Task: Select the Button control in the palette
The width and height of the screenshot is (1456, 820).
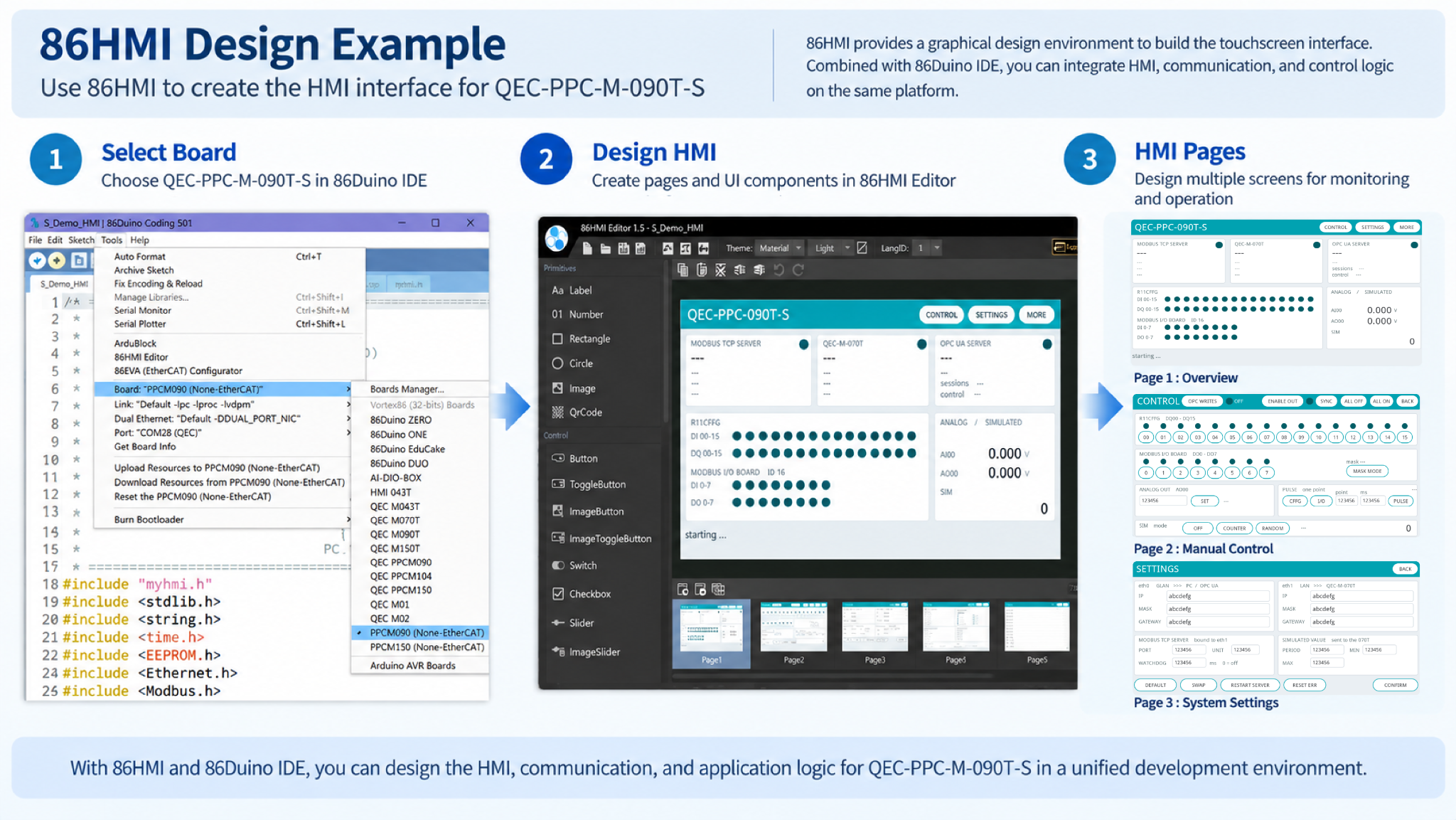Action: tap(574, 459)
